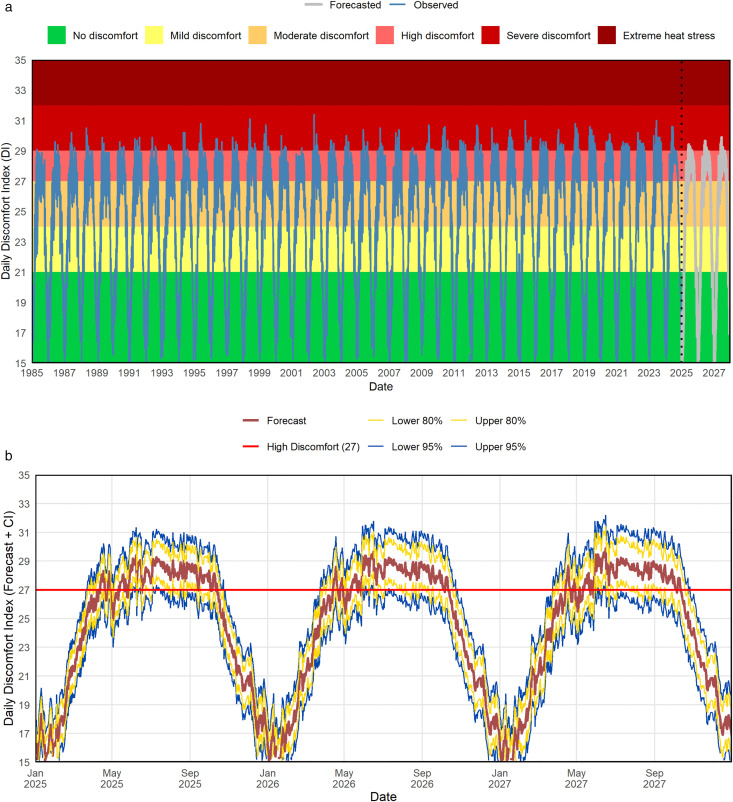This screenshot has height=802, width=733.
Task: Click the red High Discomfort (27) legend key
Action: (x=251, y=447)
